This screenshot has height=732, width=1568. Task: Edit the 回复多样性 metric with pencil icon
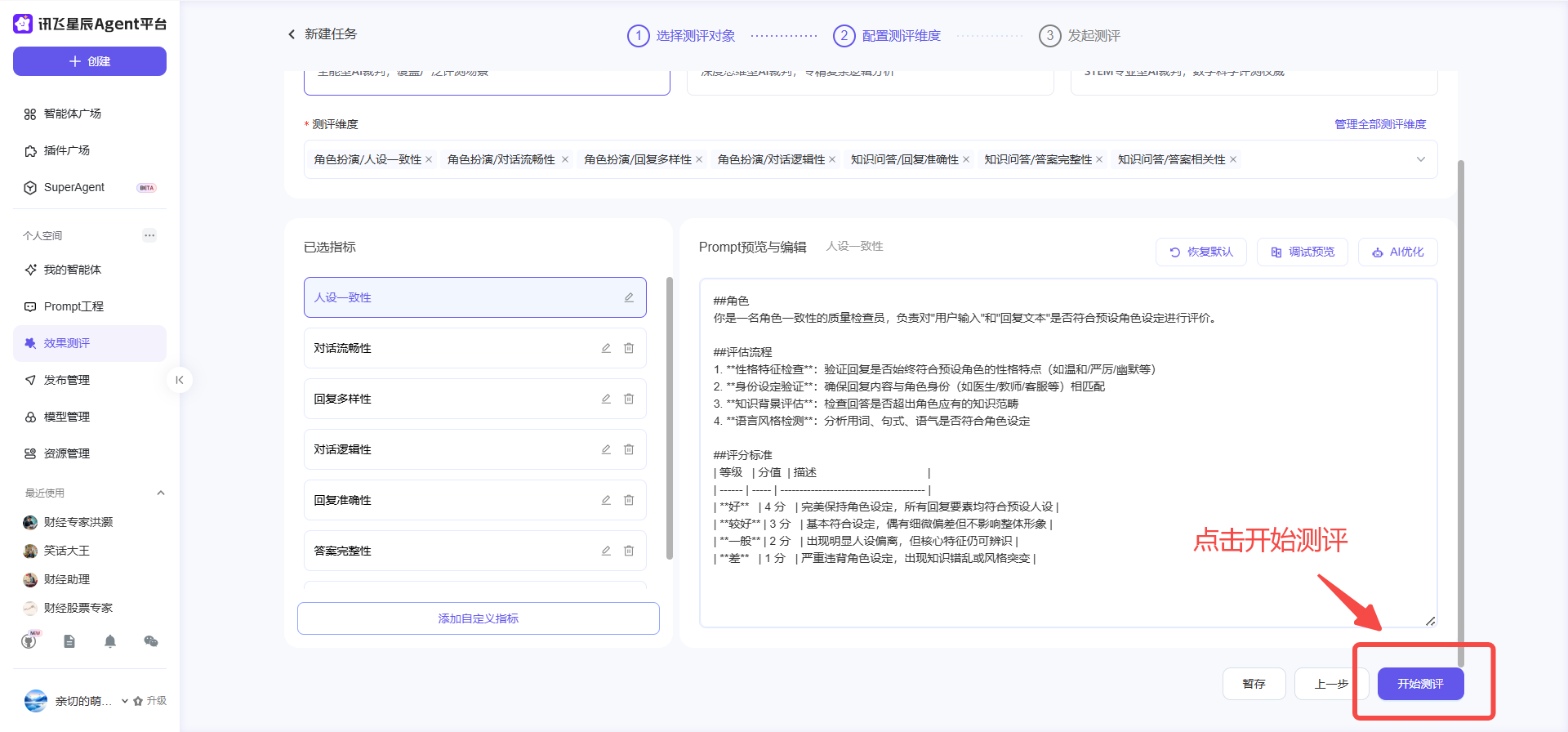[606, 399]
